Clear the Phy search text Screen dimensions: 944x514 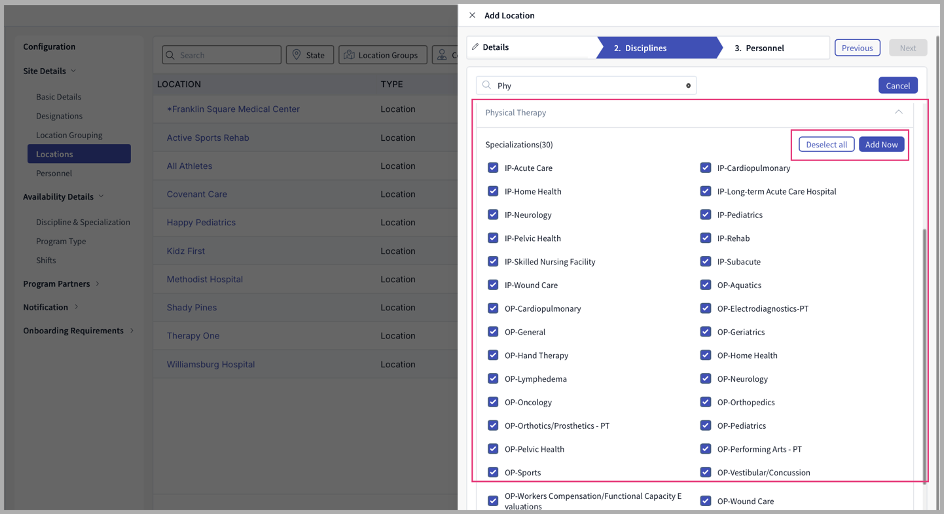688,86
